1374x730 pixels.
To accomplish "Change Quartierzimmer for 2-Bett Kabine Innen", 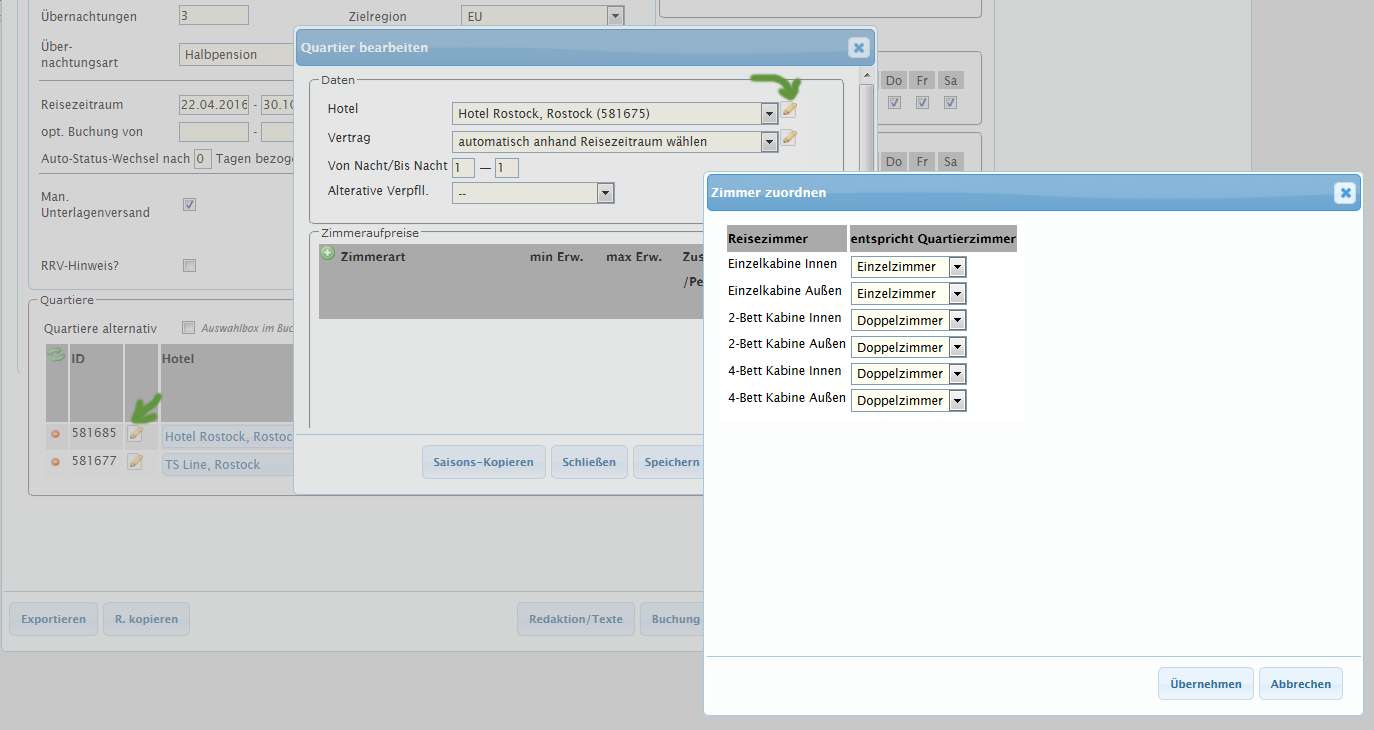I will click(x=908, y=320).
